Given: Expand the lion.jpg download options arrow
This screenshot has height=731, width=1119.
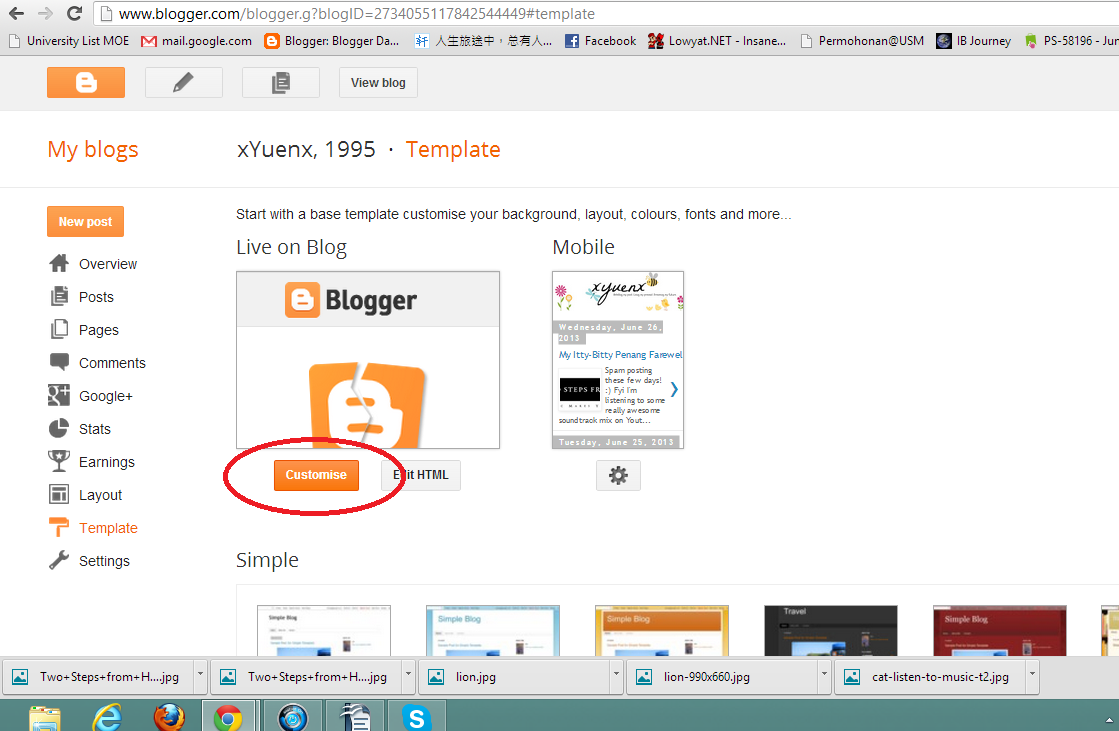Looking at the screenshot, I should 614,677.
